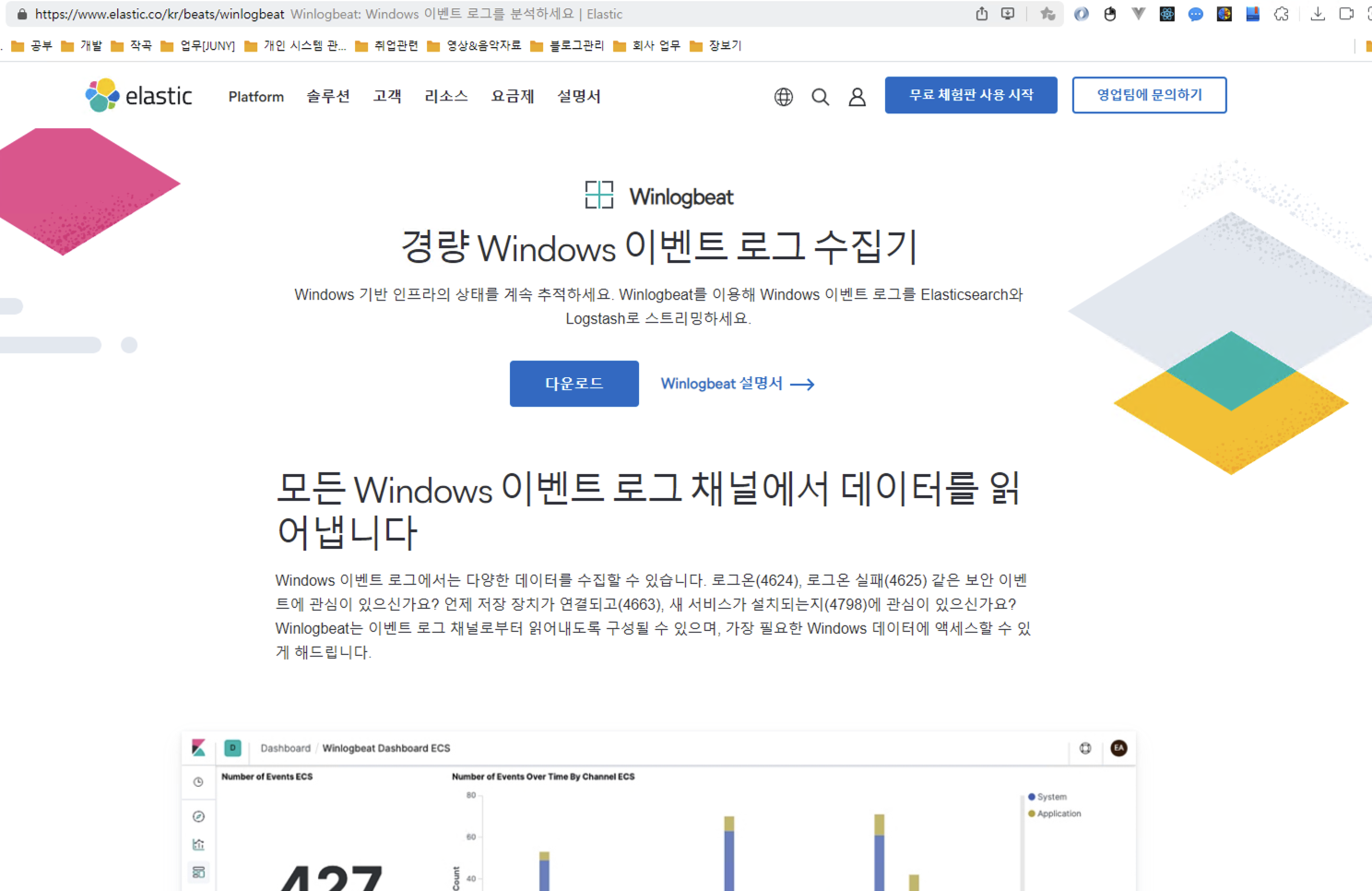Click the bookmark star icon
This screenshot has width=1372, height=891.
click(1047, 14)
